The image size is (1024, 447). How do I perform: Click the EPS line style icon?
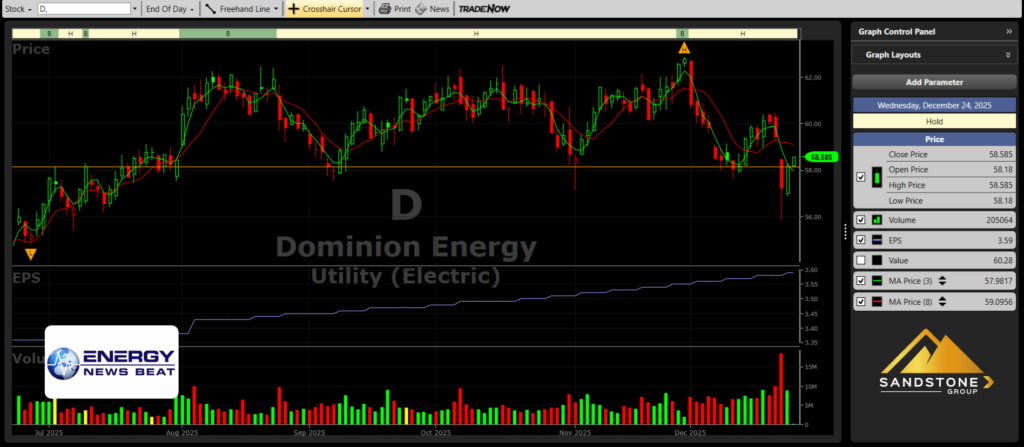(876, 240)
